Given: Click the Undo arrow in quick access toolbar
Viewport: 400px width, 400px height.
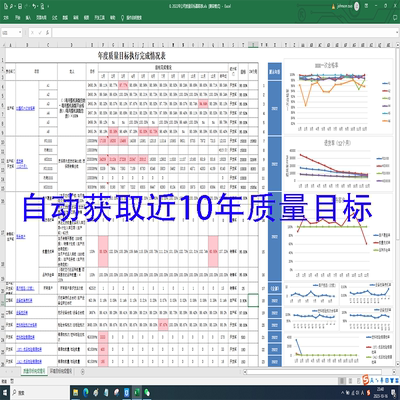Looking at the screenshot, I should point(34,6).
